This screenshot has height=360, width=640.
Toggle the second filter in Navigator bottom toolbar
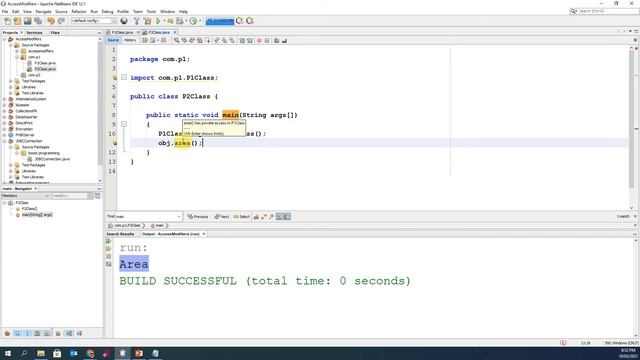[18, 333]
